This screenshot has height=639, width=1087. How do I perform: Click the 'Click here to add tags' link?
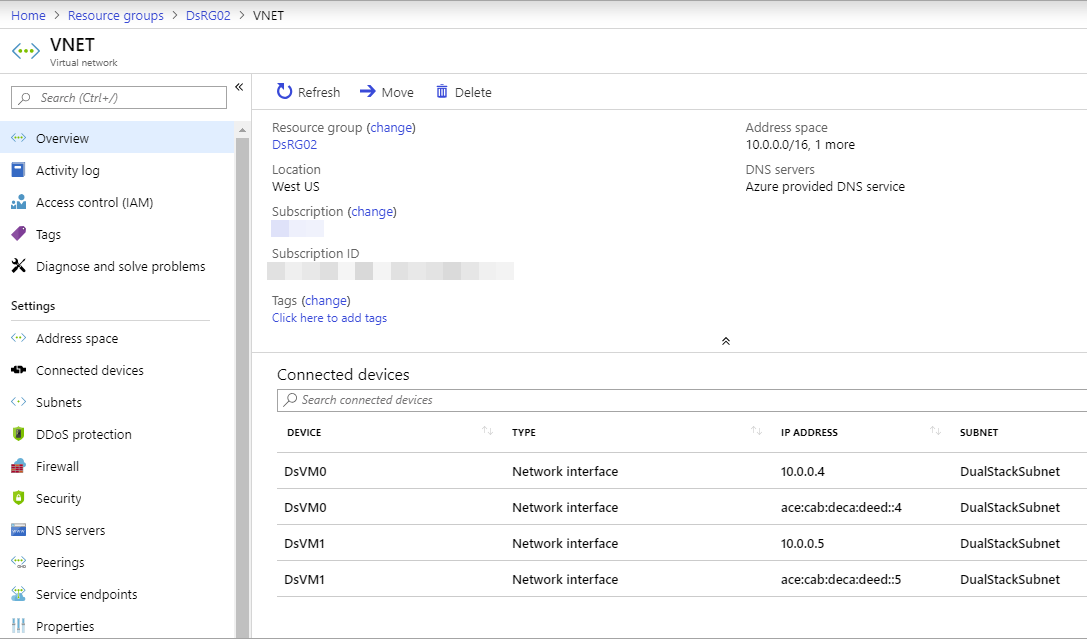coord(329,318)
